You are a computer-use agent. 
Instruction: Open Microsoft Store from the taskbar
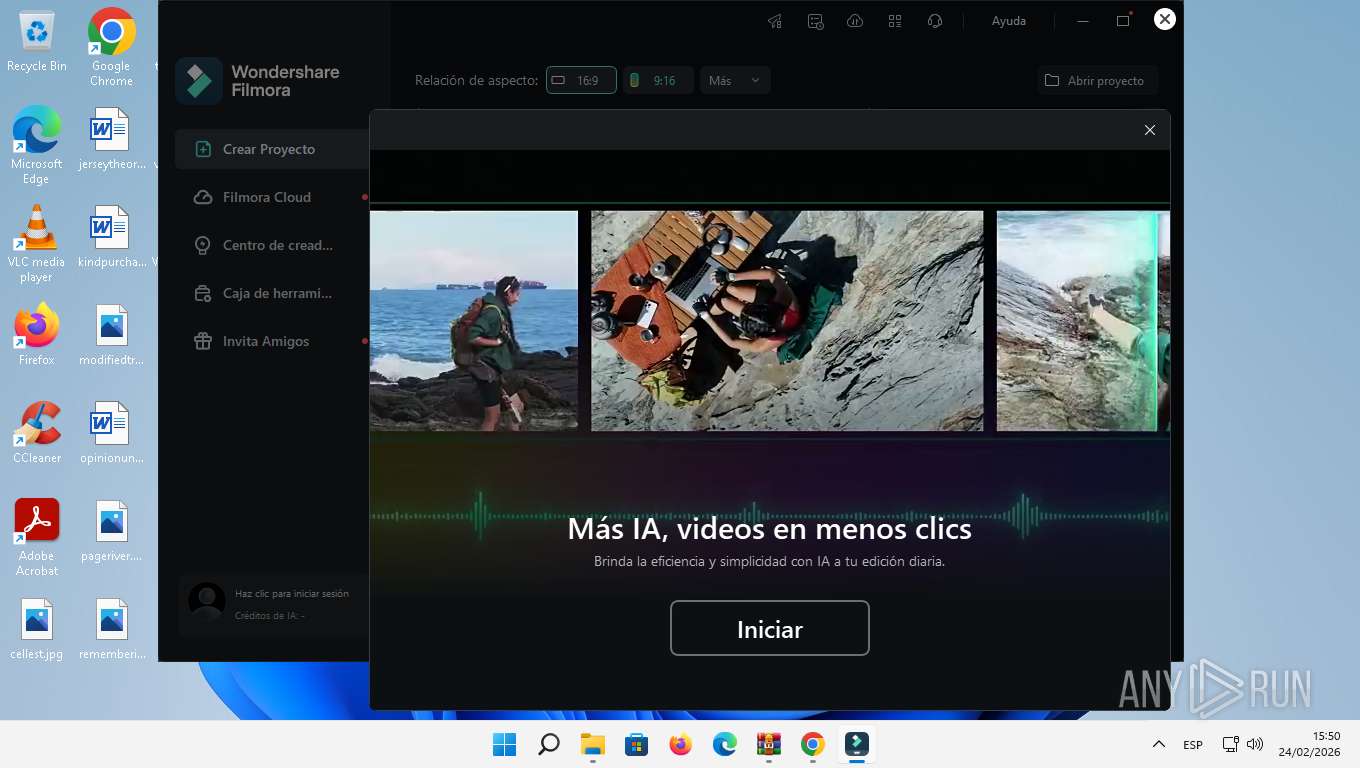point(637,744)
